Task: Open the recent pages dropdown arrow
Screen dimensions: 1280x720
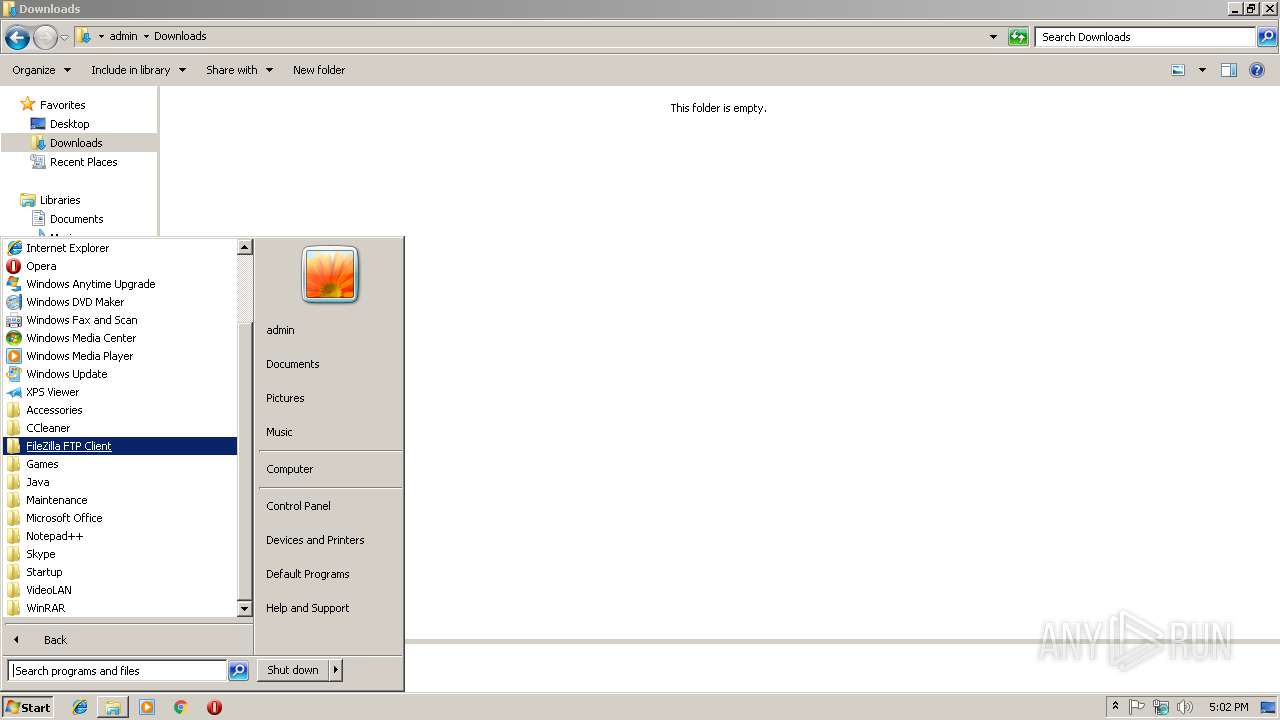Action: click(x=64, y=38)
